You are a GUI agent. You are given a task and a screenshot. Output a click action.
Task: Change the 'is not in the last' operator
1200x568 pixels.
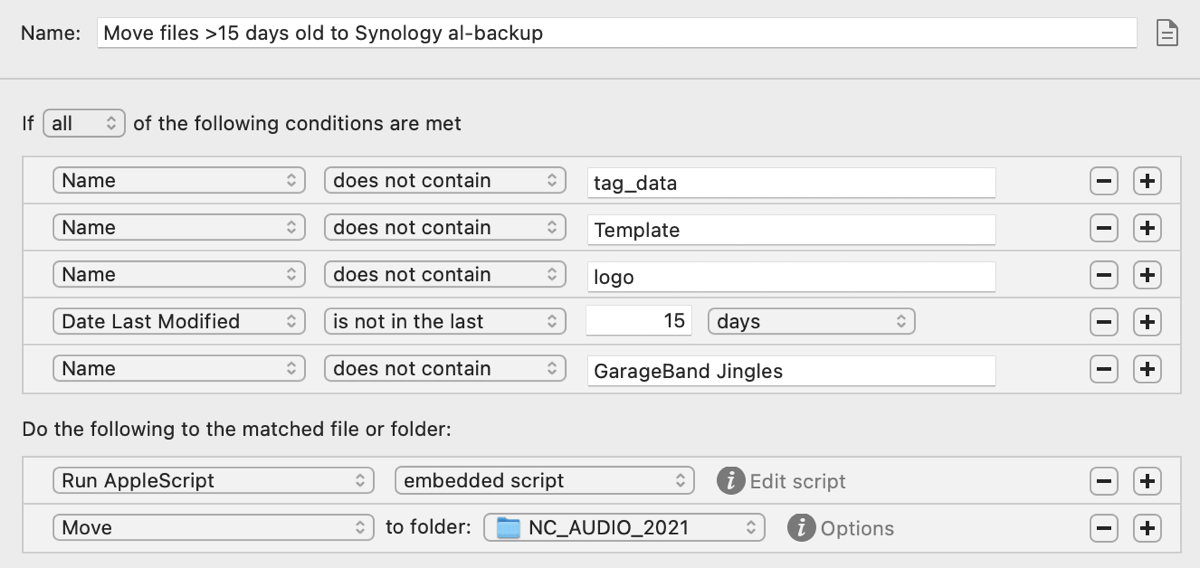[x=445, y=322]
